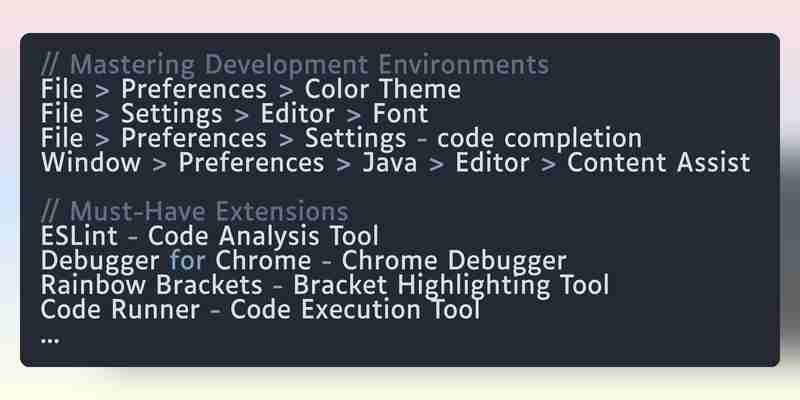Select the 'Color Theme' text
Viewport: 800px width, 400px height.
coord(383,89)
